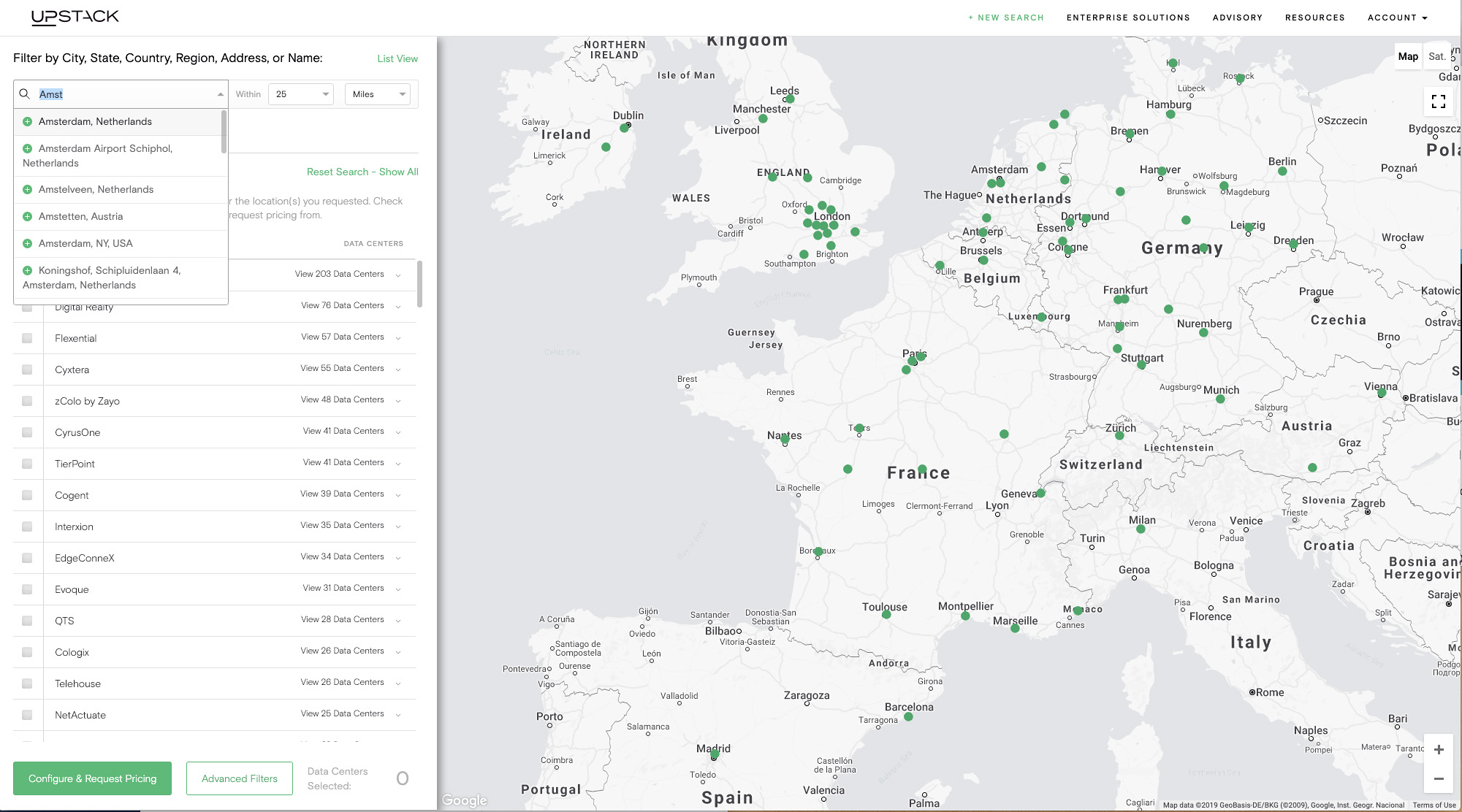Viewport: 1462px width, 812px height.
Task: Expand Cyxtera's View 55 Data Centers
Action: point(351,369)
